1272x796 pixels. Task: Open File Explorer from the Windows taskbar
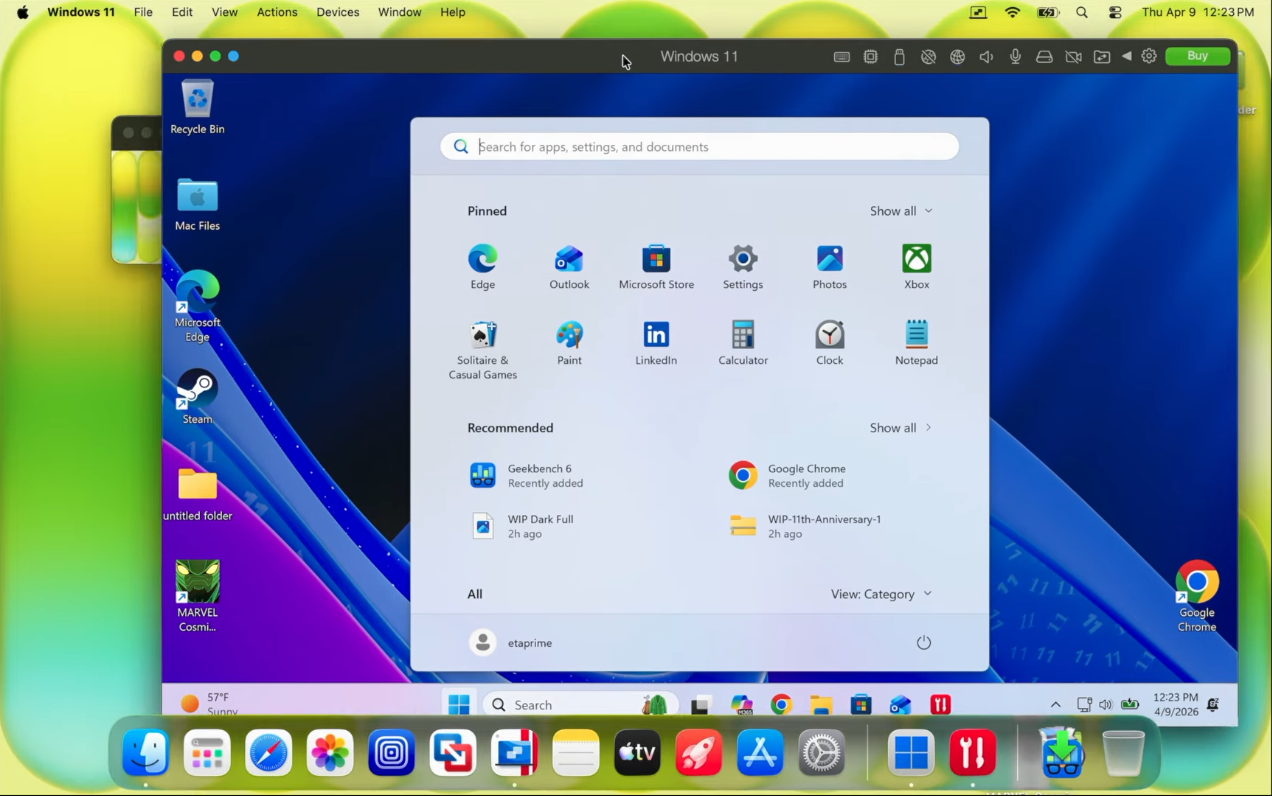tap(821, 705)
